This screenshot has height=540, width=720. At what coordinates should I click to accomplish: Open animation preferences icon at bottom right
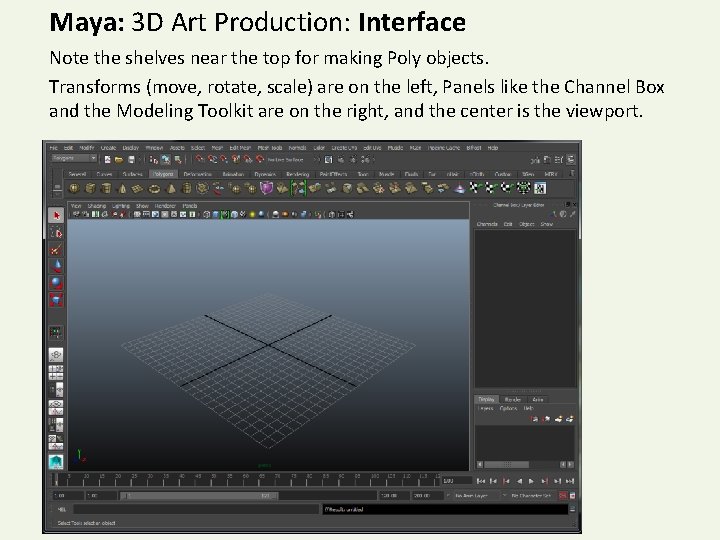573,496
